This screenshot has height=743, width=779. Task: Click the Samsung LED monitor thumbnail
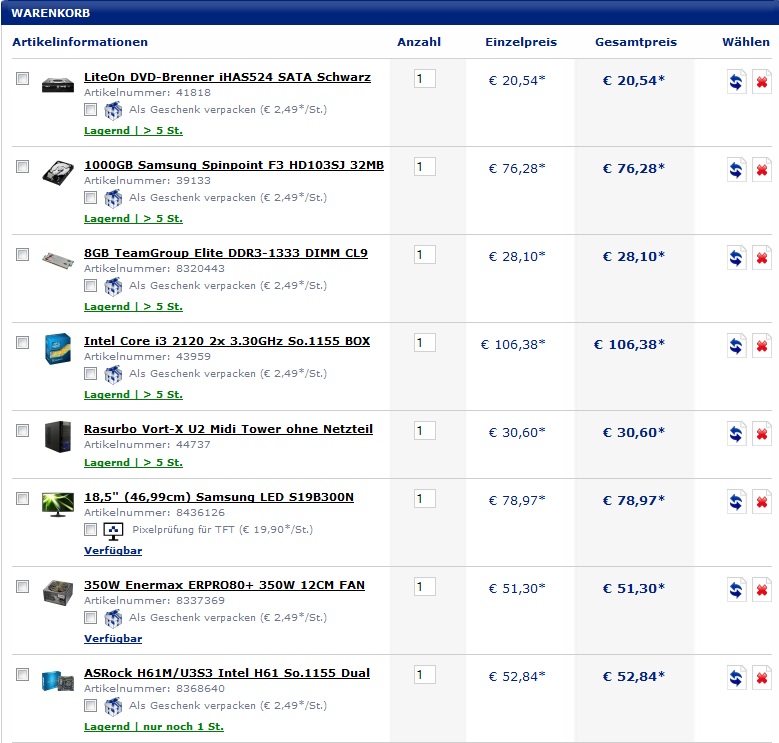pyautogui.click(x=58, y=505)
